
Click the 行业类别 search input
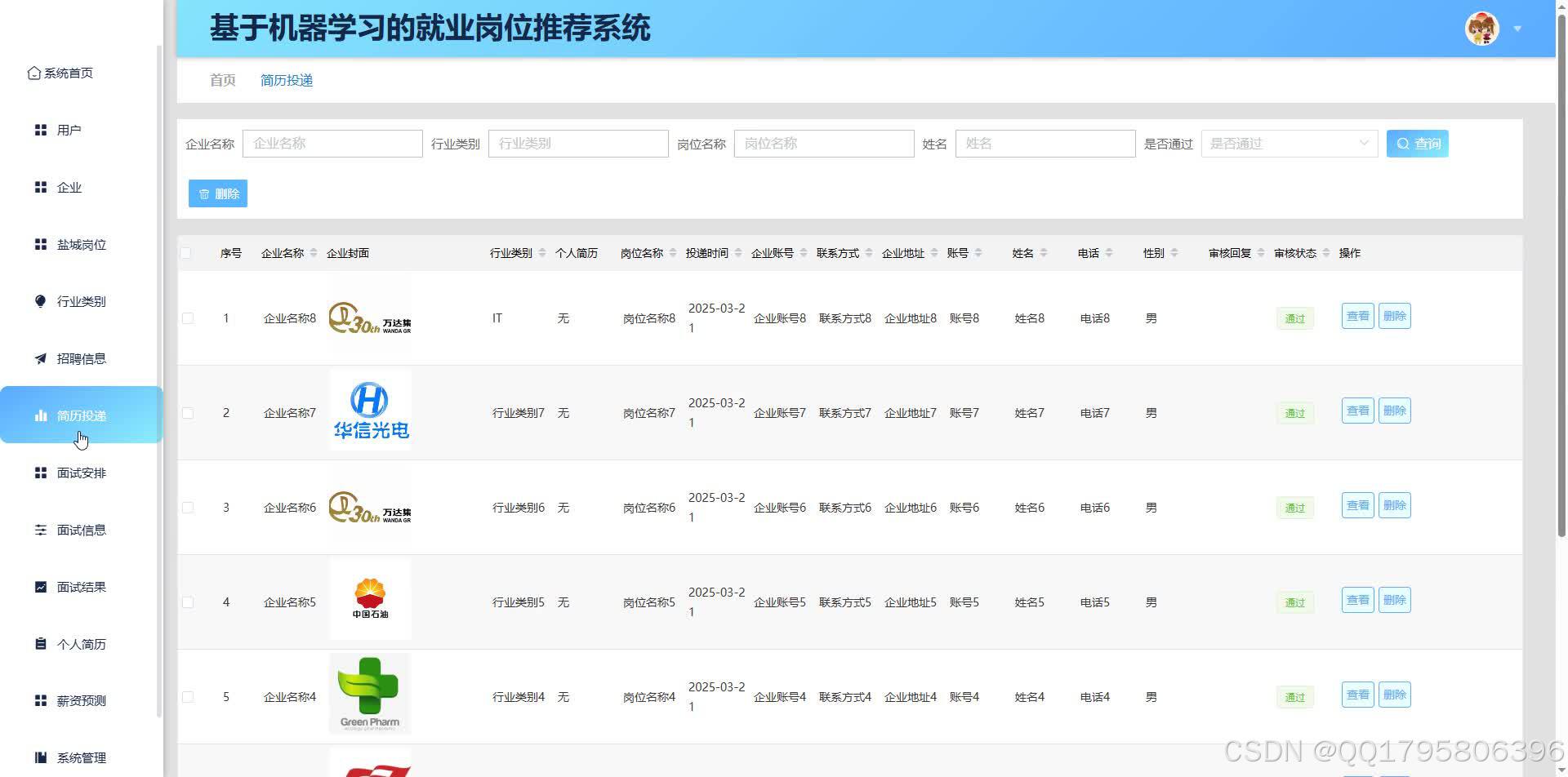point(578,144)
